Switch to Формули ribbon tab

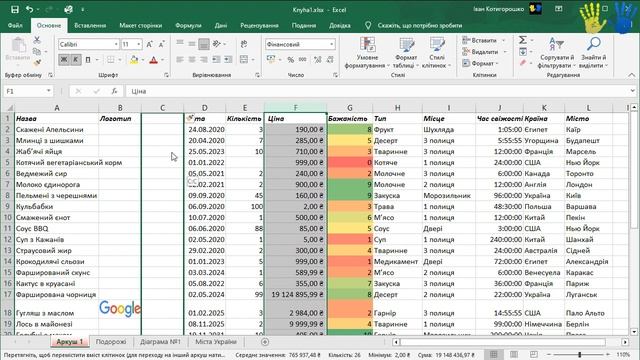point(188,25)
